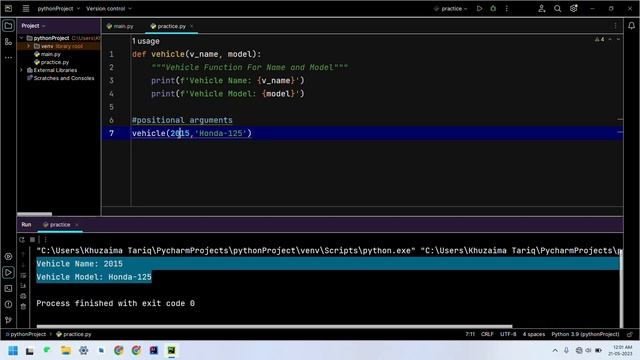
Task: Toggle scroll to end in console
Action: 23,286
